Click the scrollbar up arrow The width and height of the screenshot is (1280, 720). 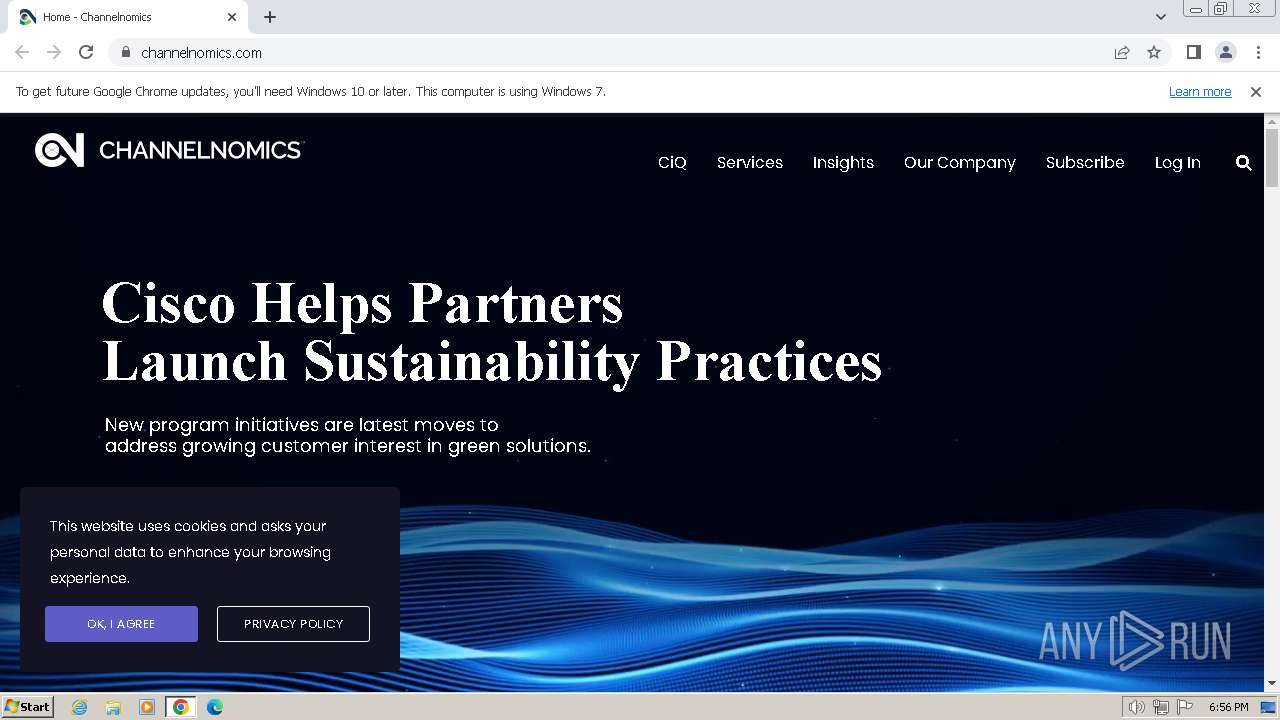point(1272,121)
